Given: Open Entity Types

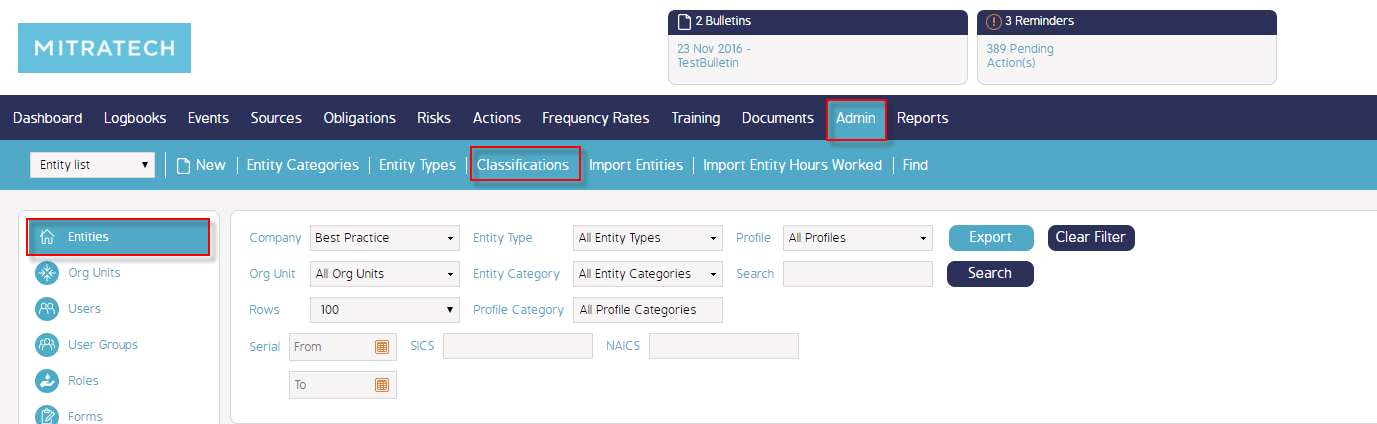Looking at the screenshot, I should click(417, 165).
